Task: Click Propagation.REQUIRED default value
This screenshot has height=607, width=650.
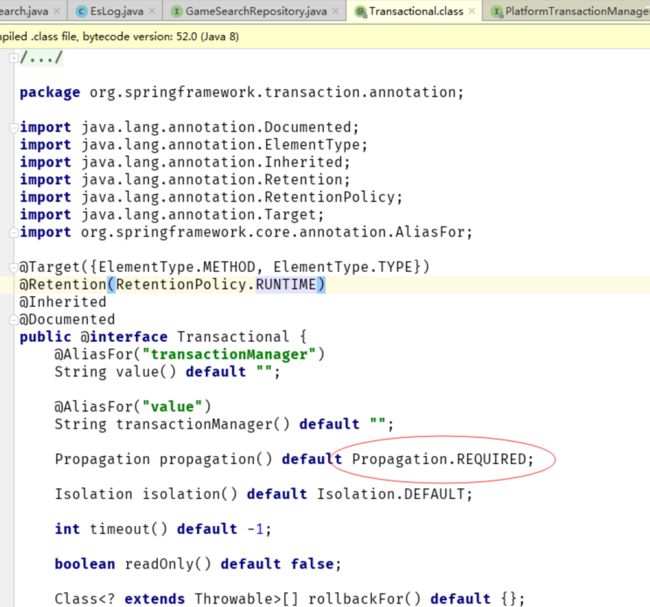Action: (439, 459)
